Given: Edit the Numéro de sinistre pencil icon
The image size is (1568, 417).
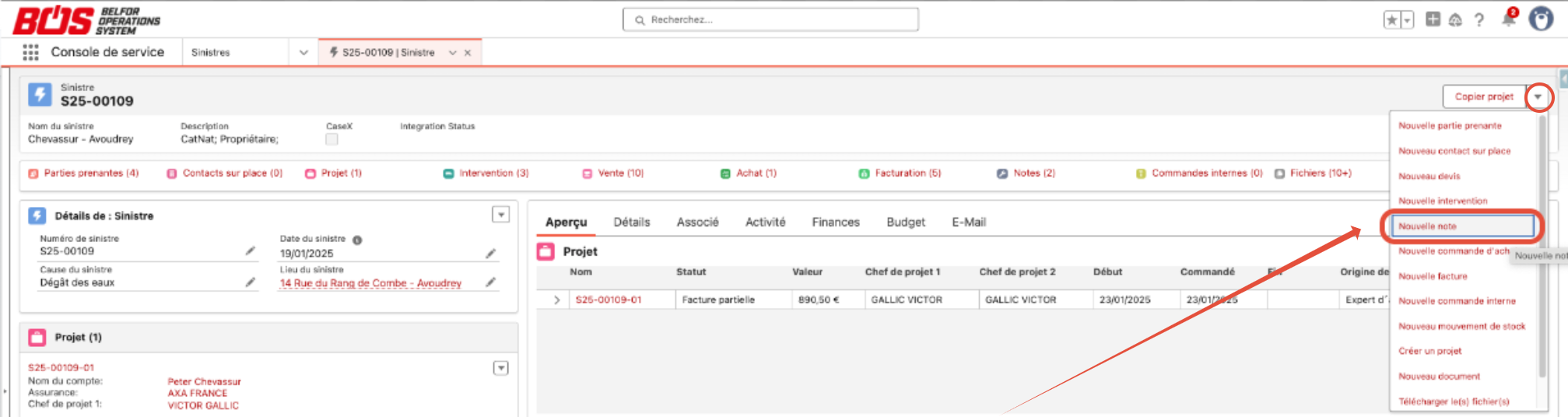Looking at the screenshot, I should click(250, 251).
